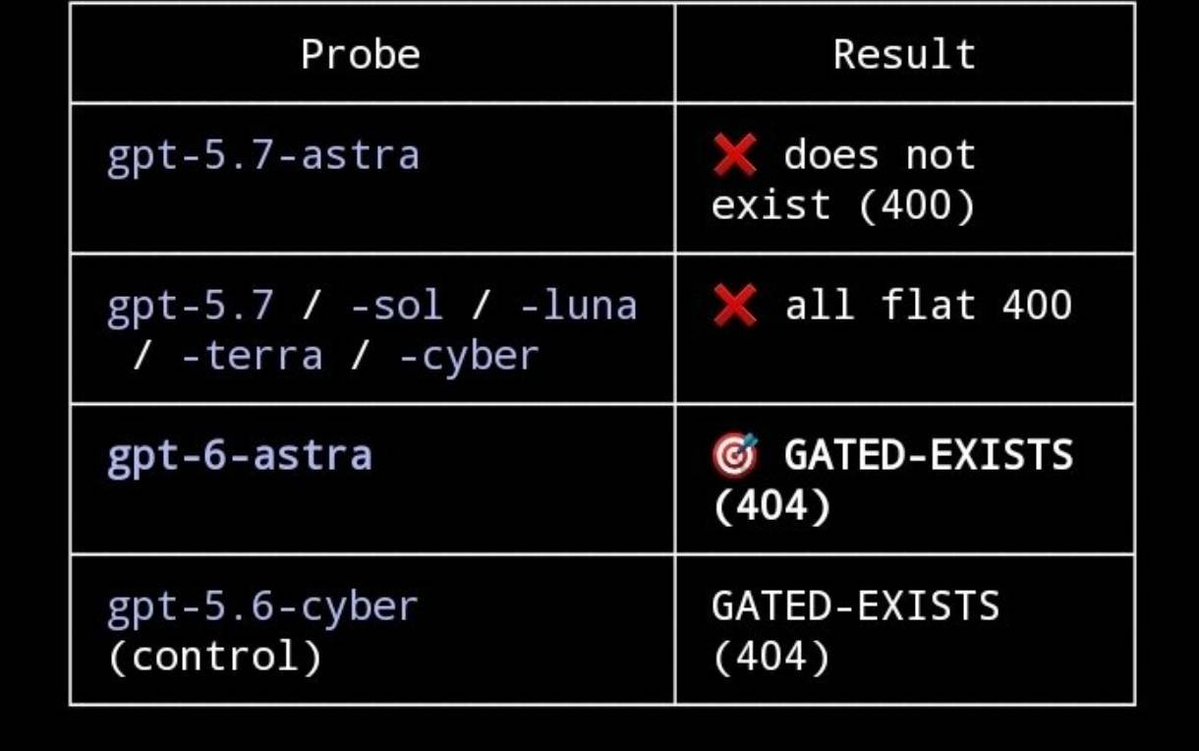1199x751 pixels.
Task: Click the '-sol' variant text
Action: point(397,305)
